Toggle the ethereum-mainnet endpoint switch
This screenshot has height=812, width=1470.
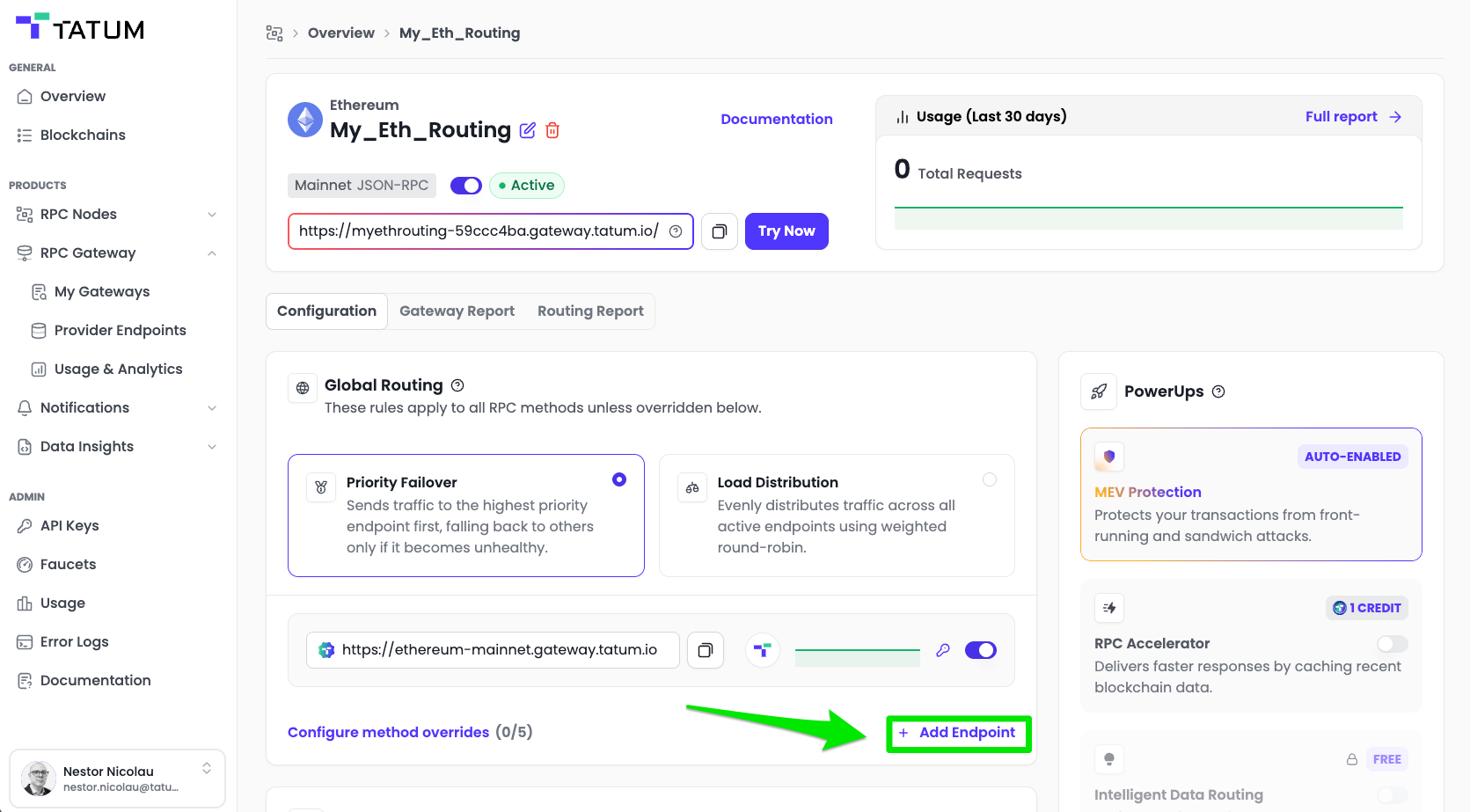[x=981, y=650]
